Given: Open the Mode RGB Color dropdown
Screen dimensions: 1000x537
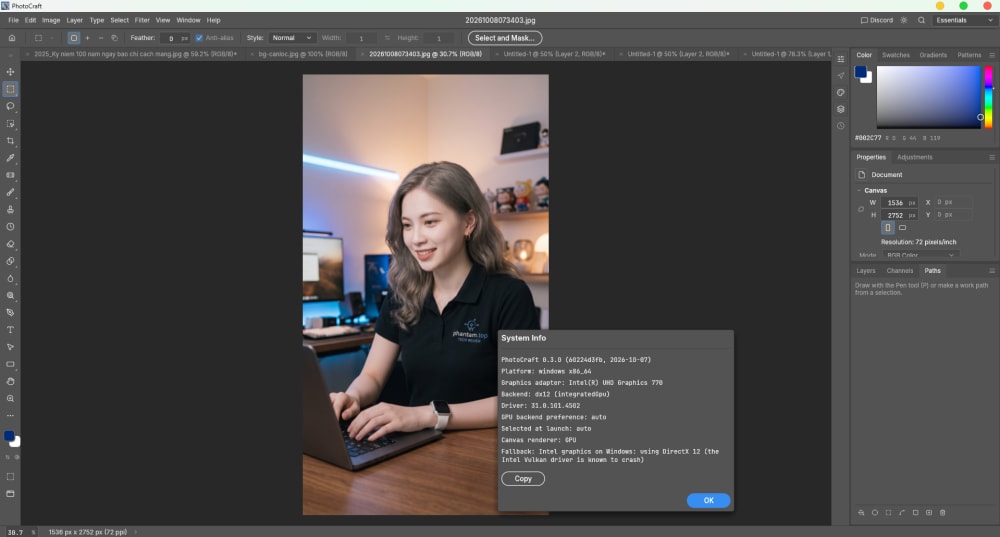Looking at the screenshot, I should (920, 255).
